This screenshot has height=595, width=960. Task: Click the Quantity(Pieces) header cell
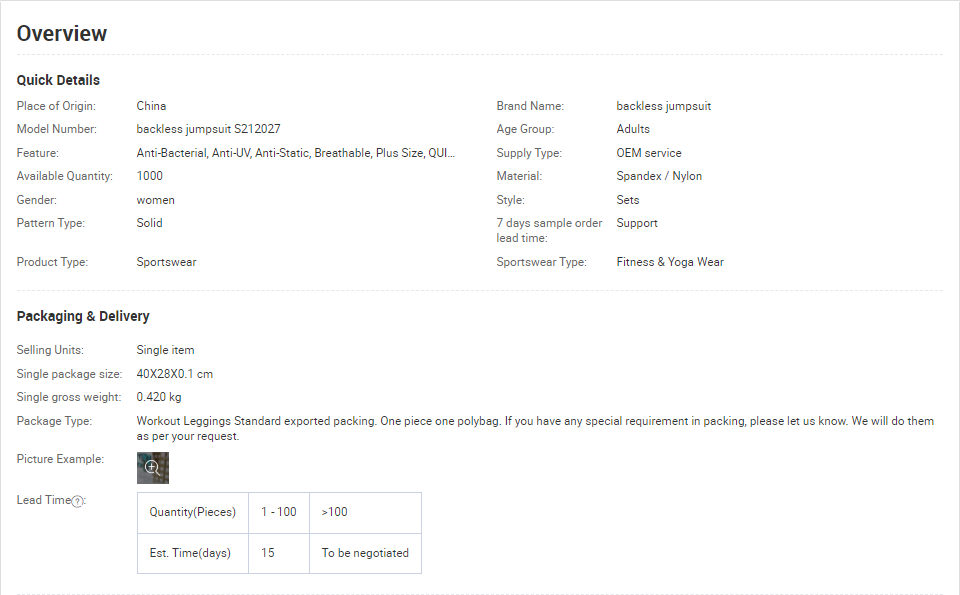193,512
